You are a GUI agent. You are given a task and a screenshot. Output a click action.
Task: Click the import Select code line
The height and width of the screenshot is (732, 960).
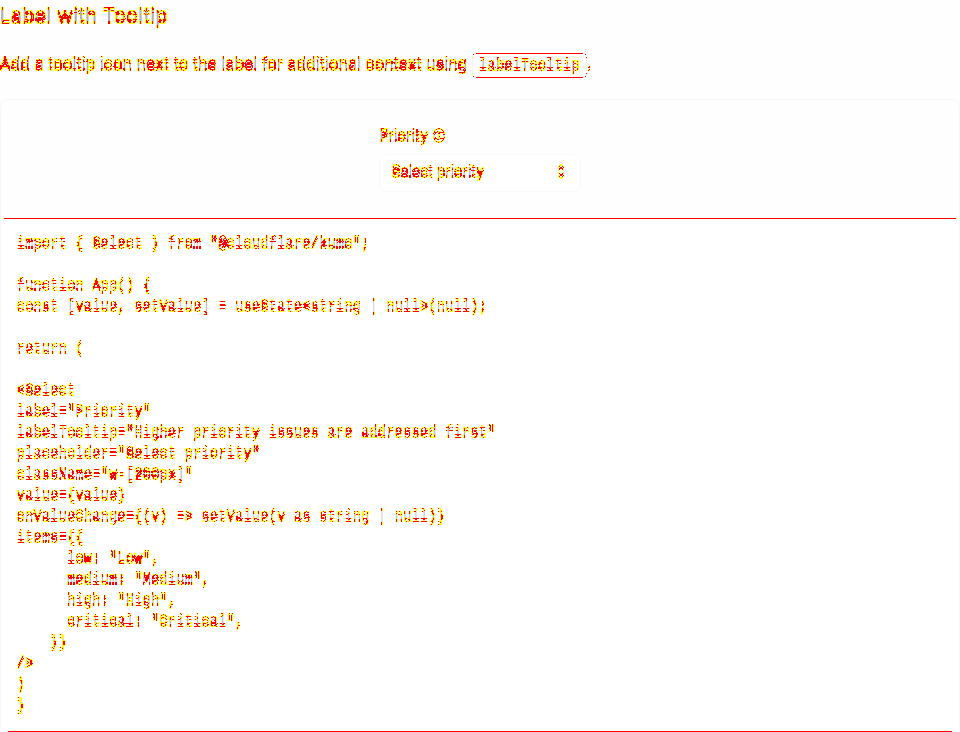click(x=192, y=243)
